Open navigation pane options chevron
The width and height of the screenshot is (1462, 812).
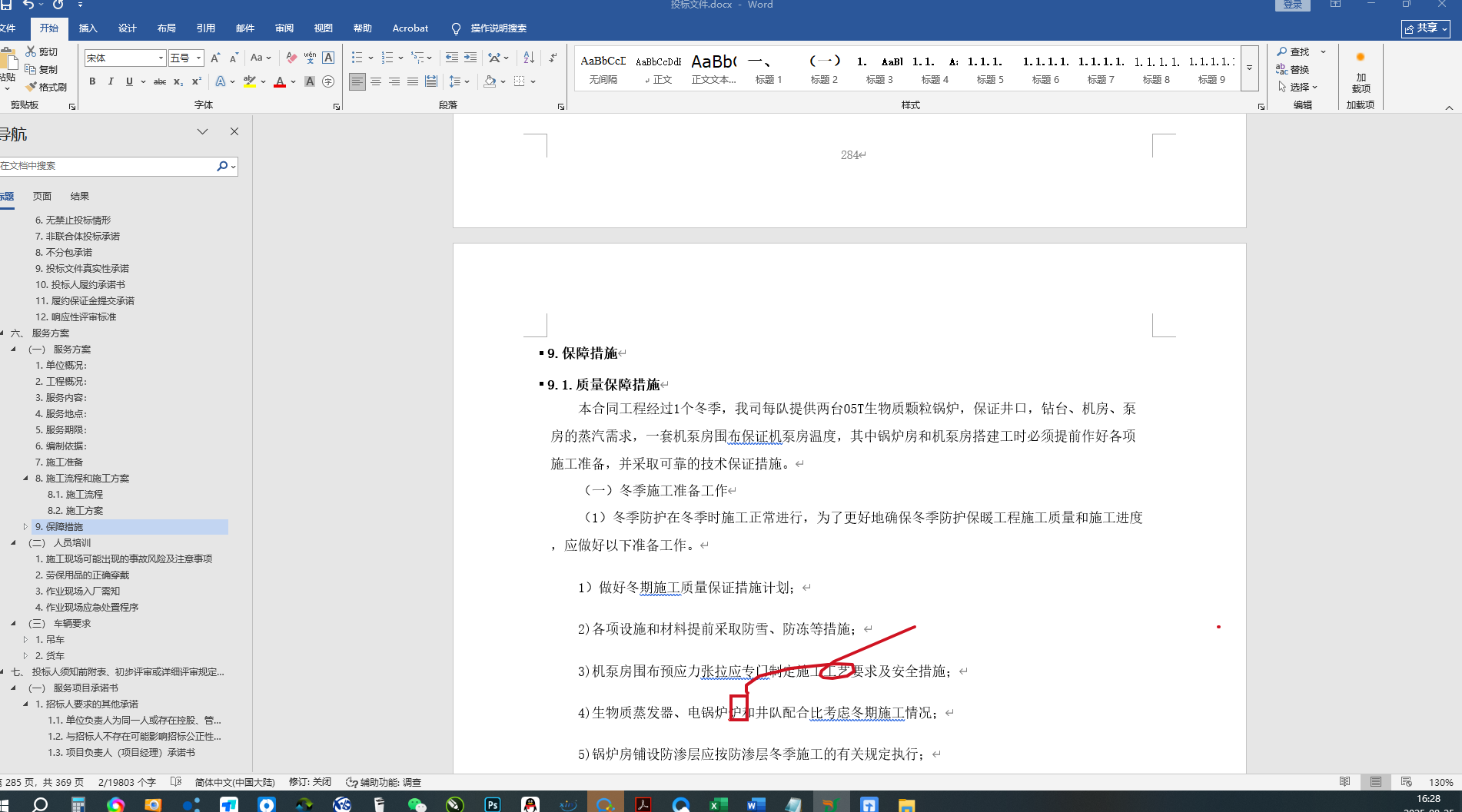point(202,131)
